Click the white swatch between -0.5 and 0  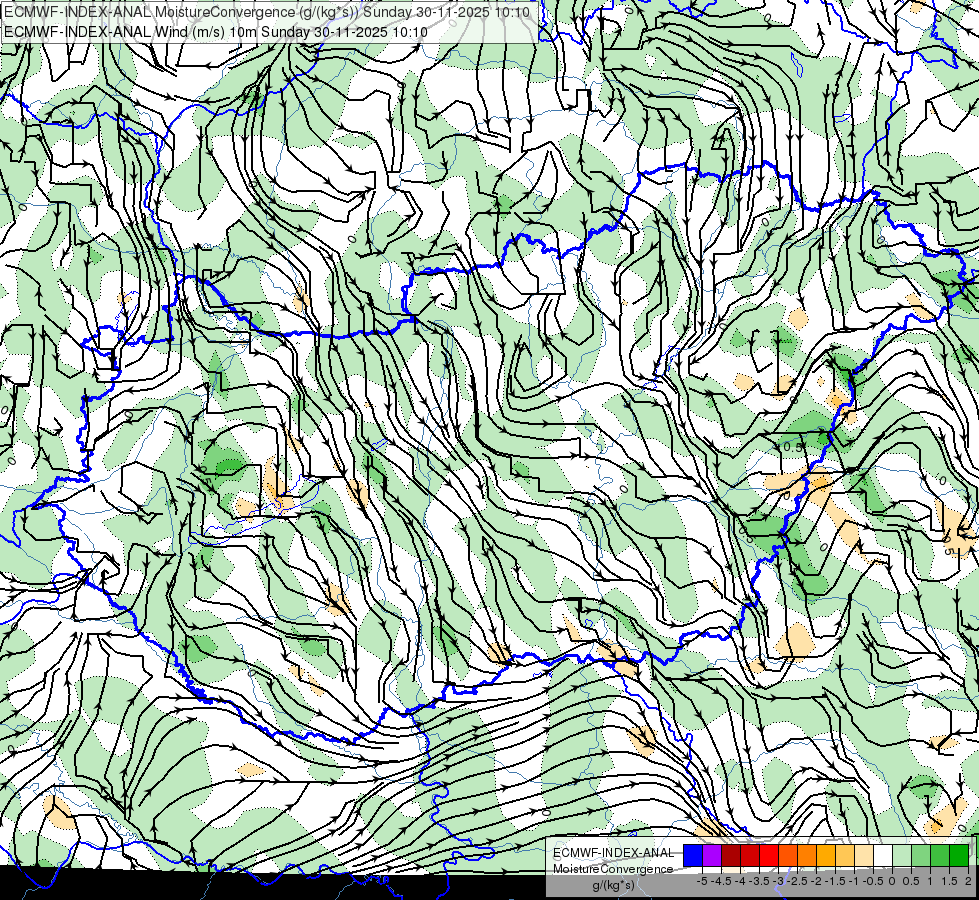coord(883,856)
